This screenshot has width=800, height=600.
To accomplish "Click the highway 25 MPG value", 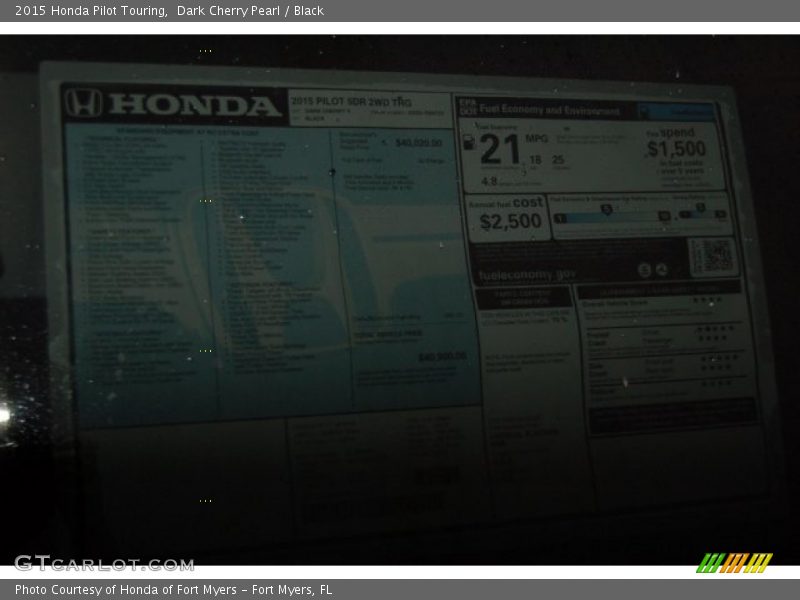I will pyautogui.click(x=558, y=160).
